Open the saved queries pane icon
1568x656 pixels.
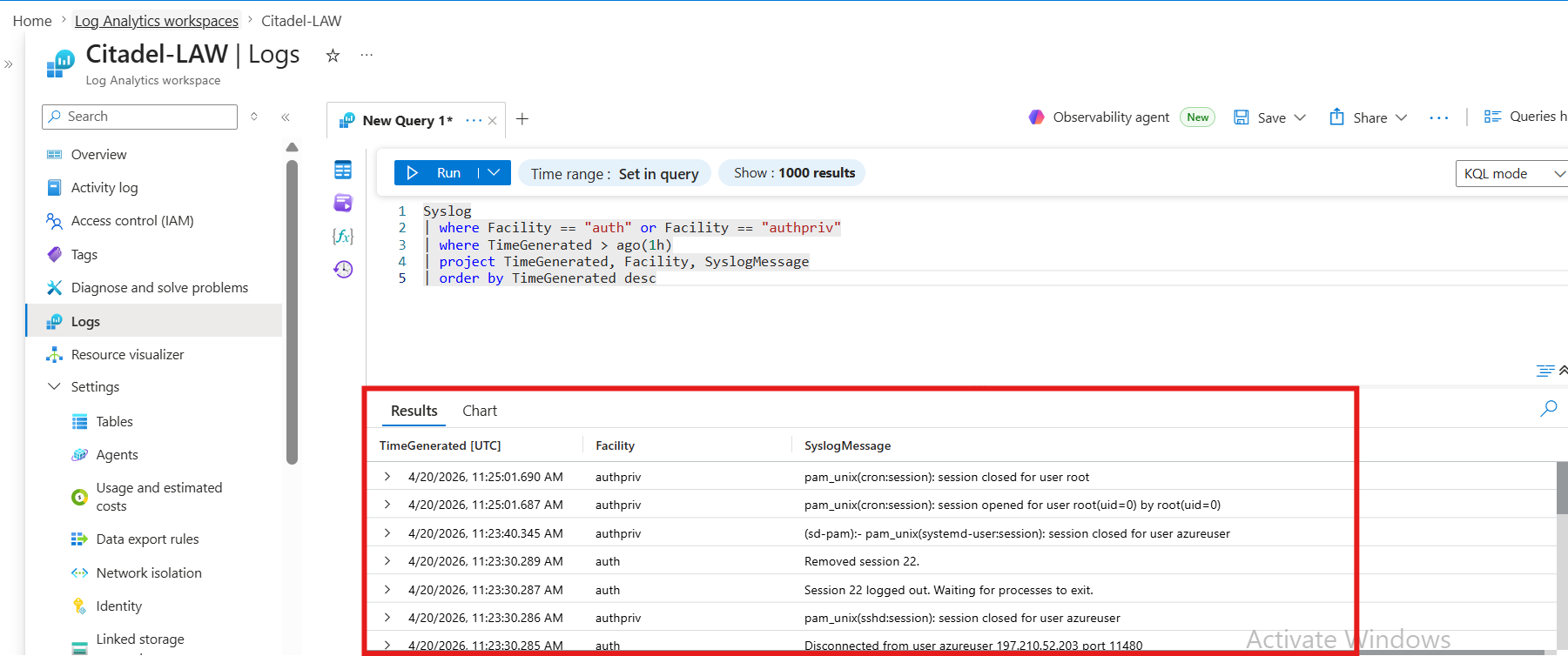tap(343, 203)
